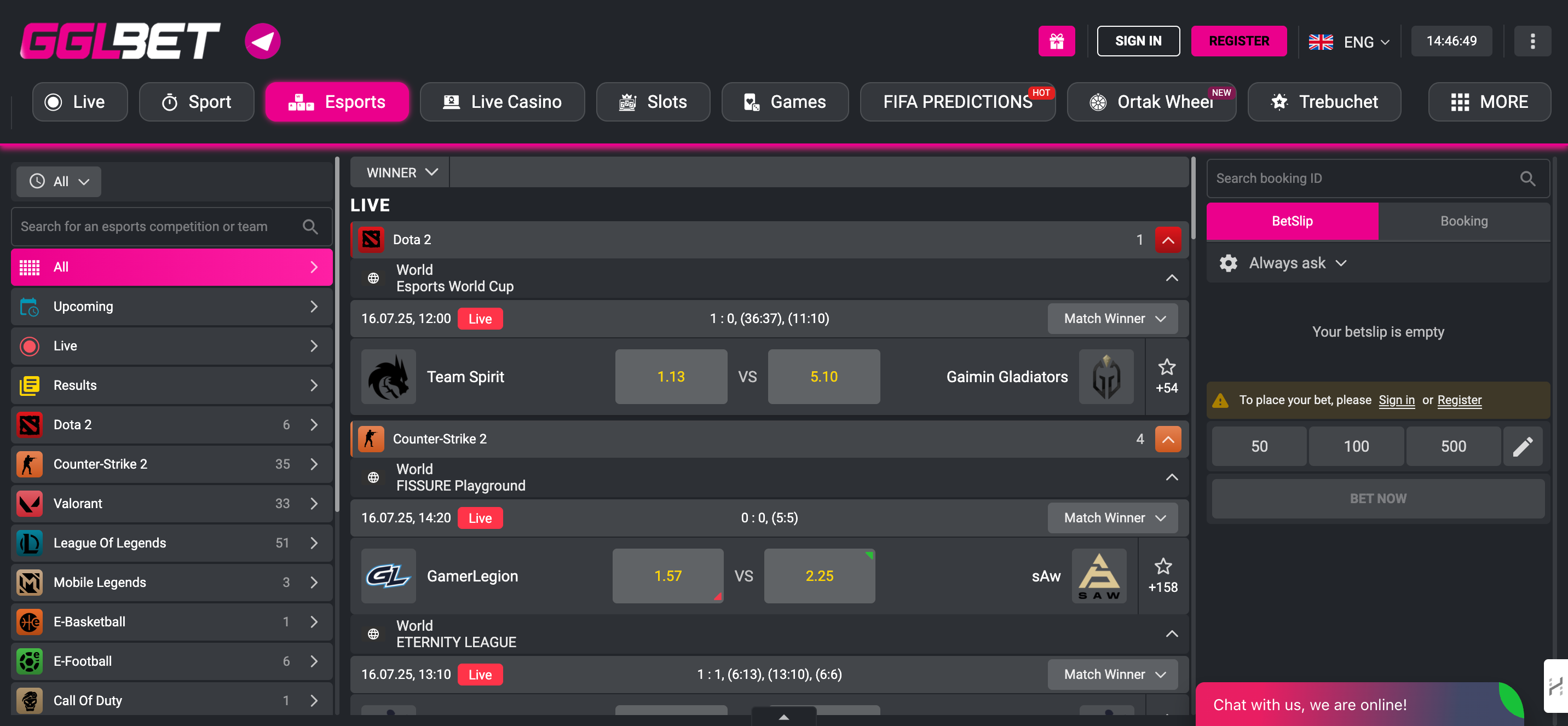Click the Team Spirit team logo
Image resolution: width=1568 pixels, height=726 pixels.
(x=388, y=377)
